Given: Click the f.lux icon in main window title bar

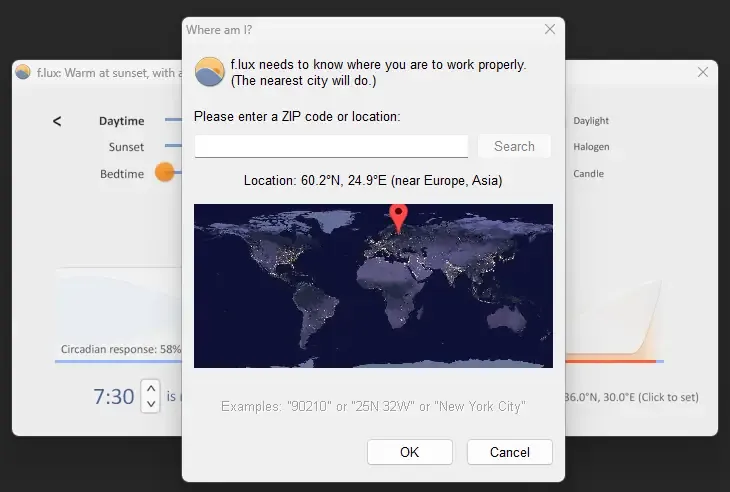Looking at the screenshot, I should pyautogui.click(x=23, y=72).
